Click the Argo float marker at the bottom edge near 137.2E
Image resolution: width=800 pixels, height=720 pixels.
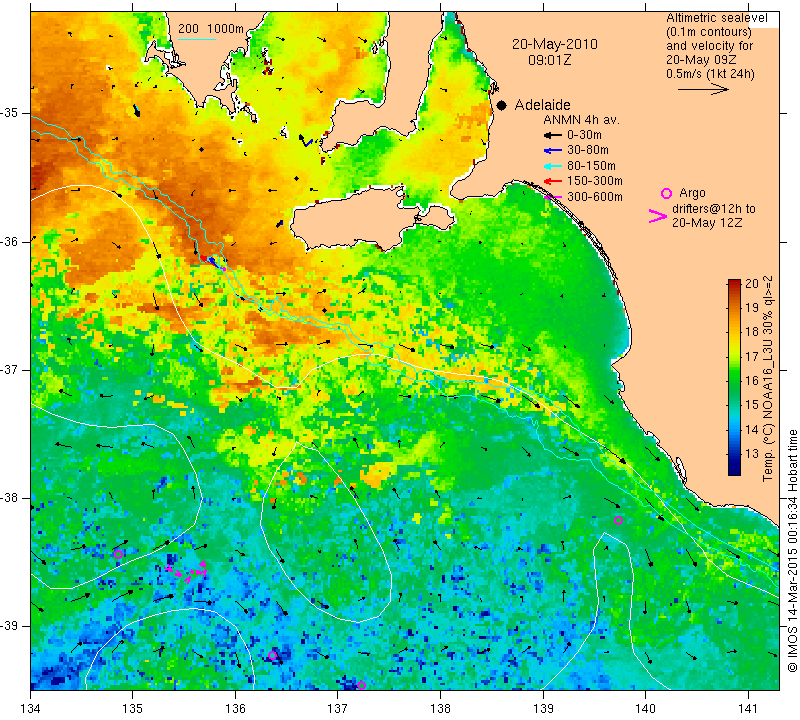pos(361,685)
